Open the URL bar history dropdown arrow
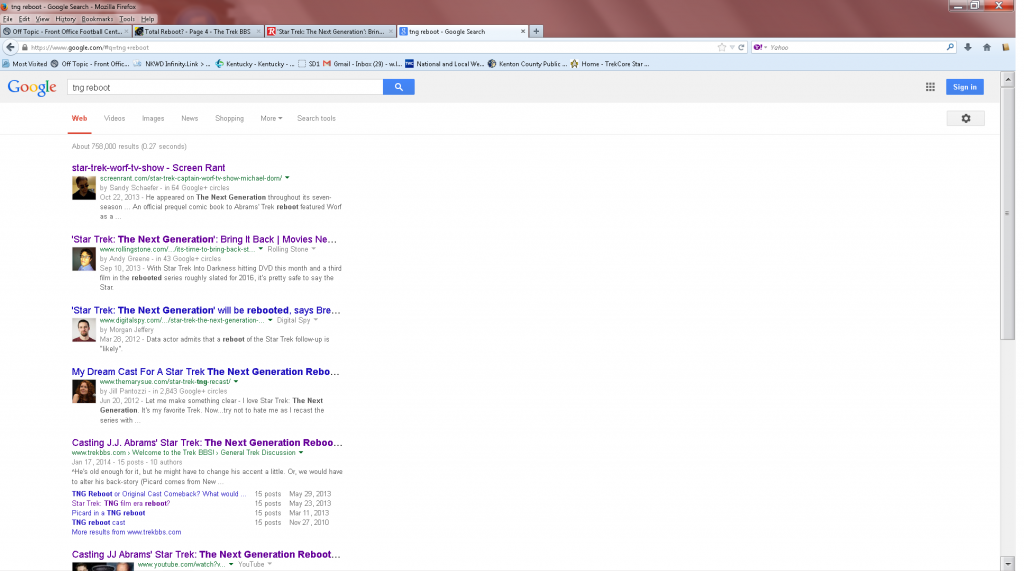 [x=732, y=47]
